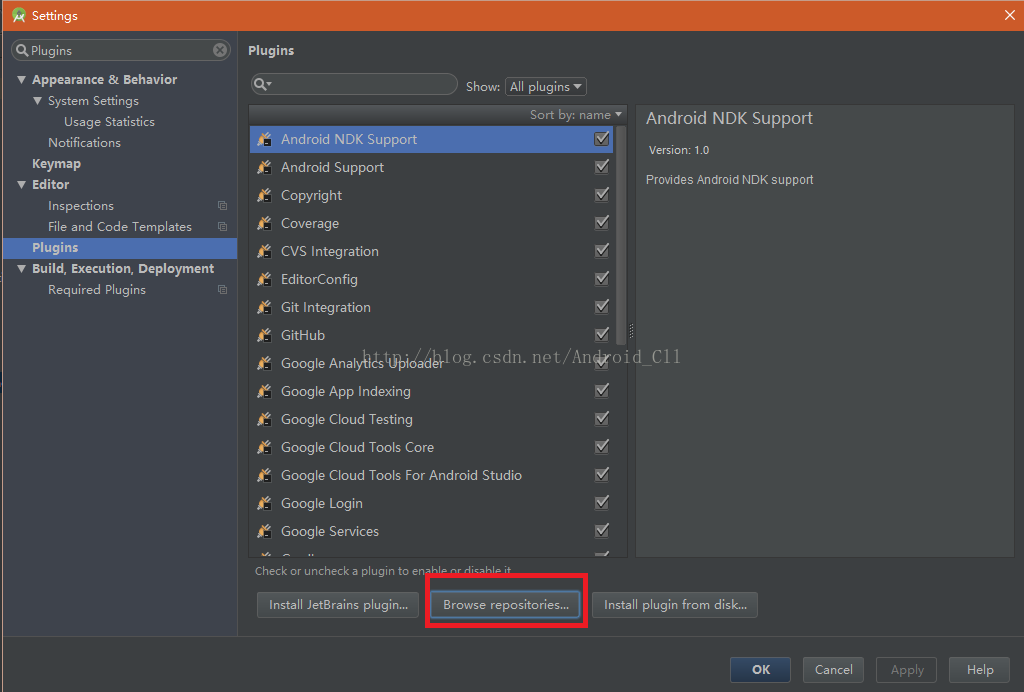The width and height of the screenshot is (1024, 692).
Task: Clear the settings search field with X icon
Action: pyautogui.click(x=220, y=50)
